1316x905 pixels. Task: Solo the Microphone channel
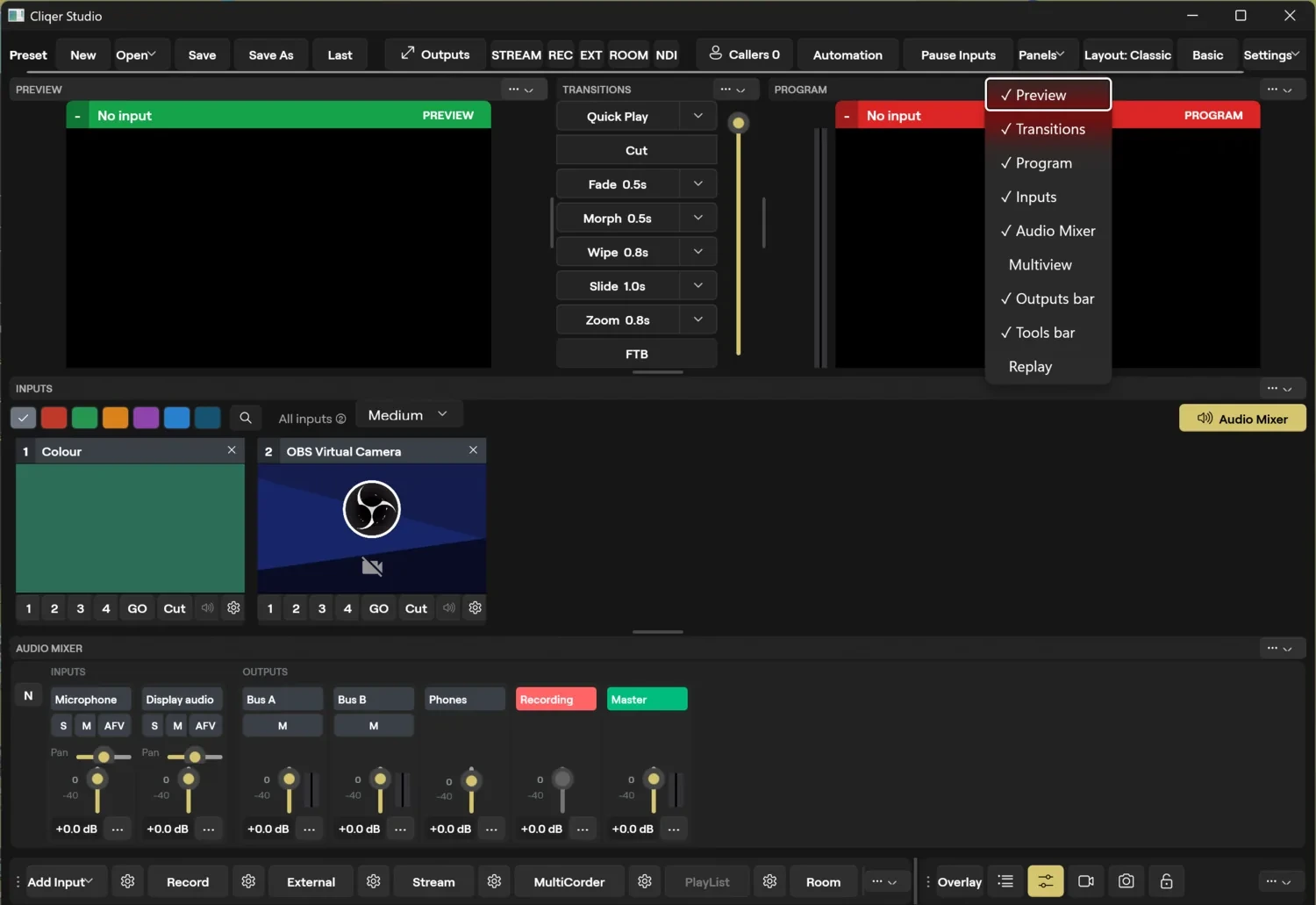coord(63,726)
